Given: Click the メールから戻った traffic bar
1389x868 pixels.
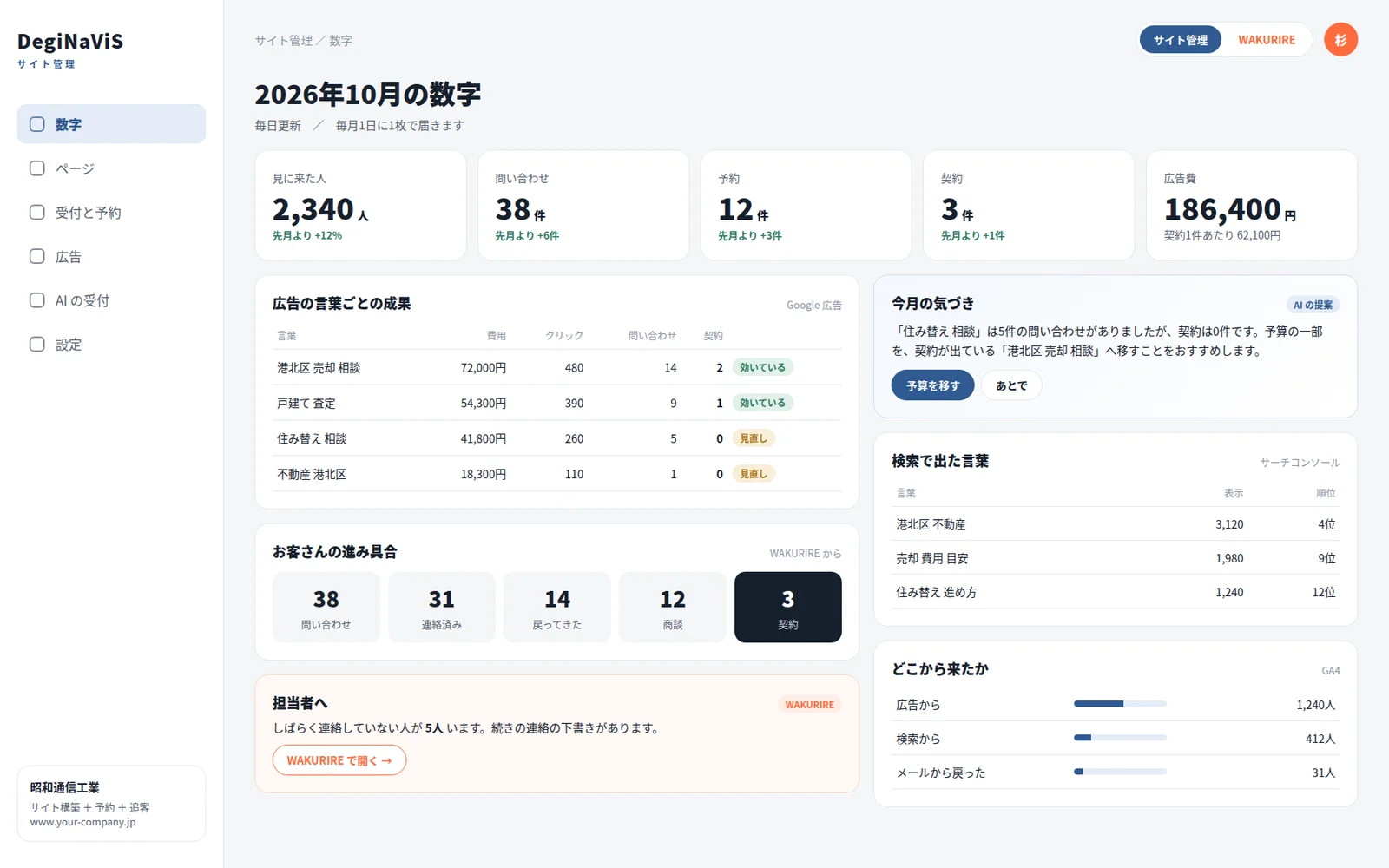Looking at the screenshot, I should 1120,772.
